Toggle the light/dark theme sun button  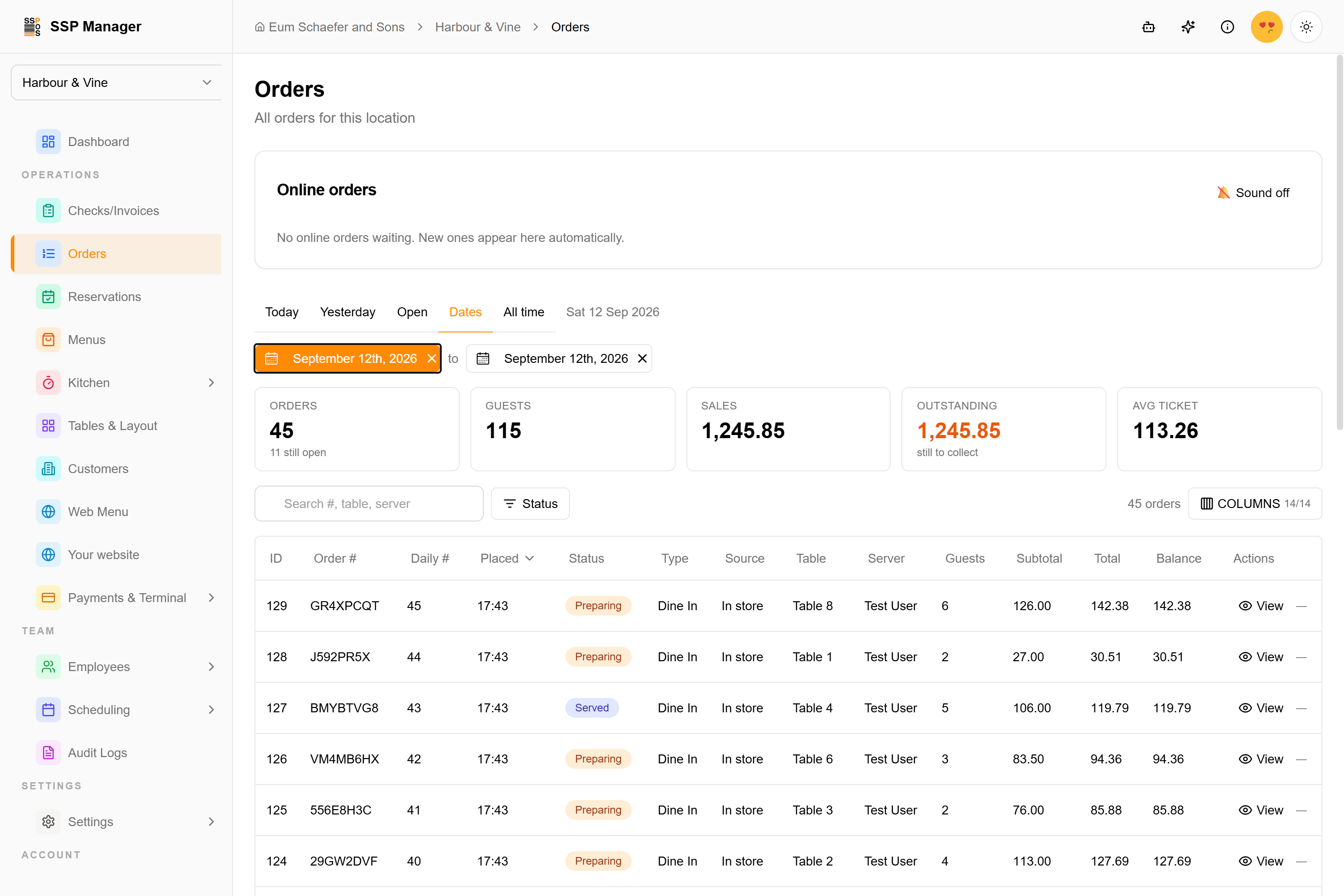(1306, 27)
